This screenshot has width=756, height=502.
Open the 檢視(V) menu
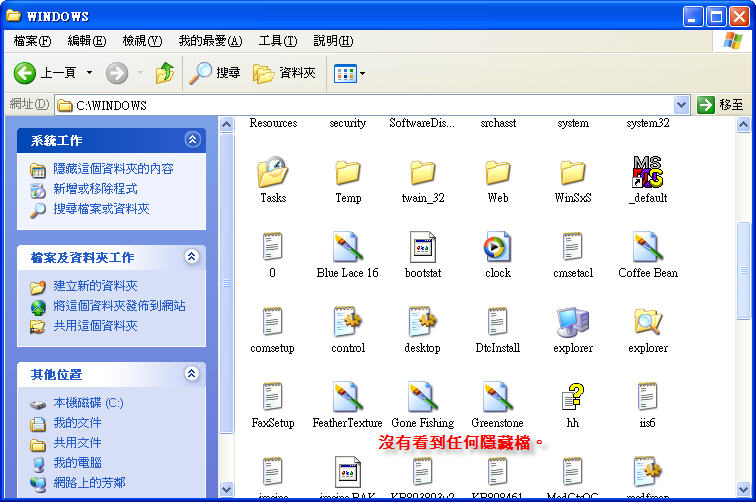coord(142,41)
